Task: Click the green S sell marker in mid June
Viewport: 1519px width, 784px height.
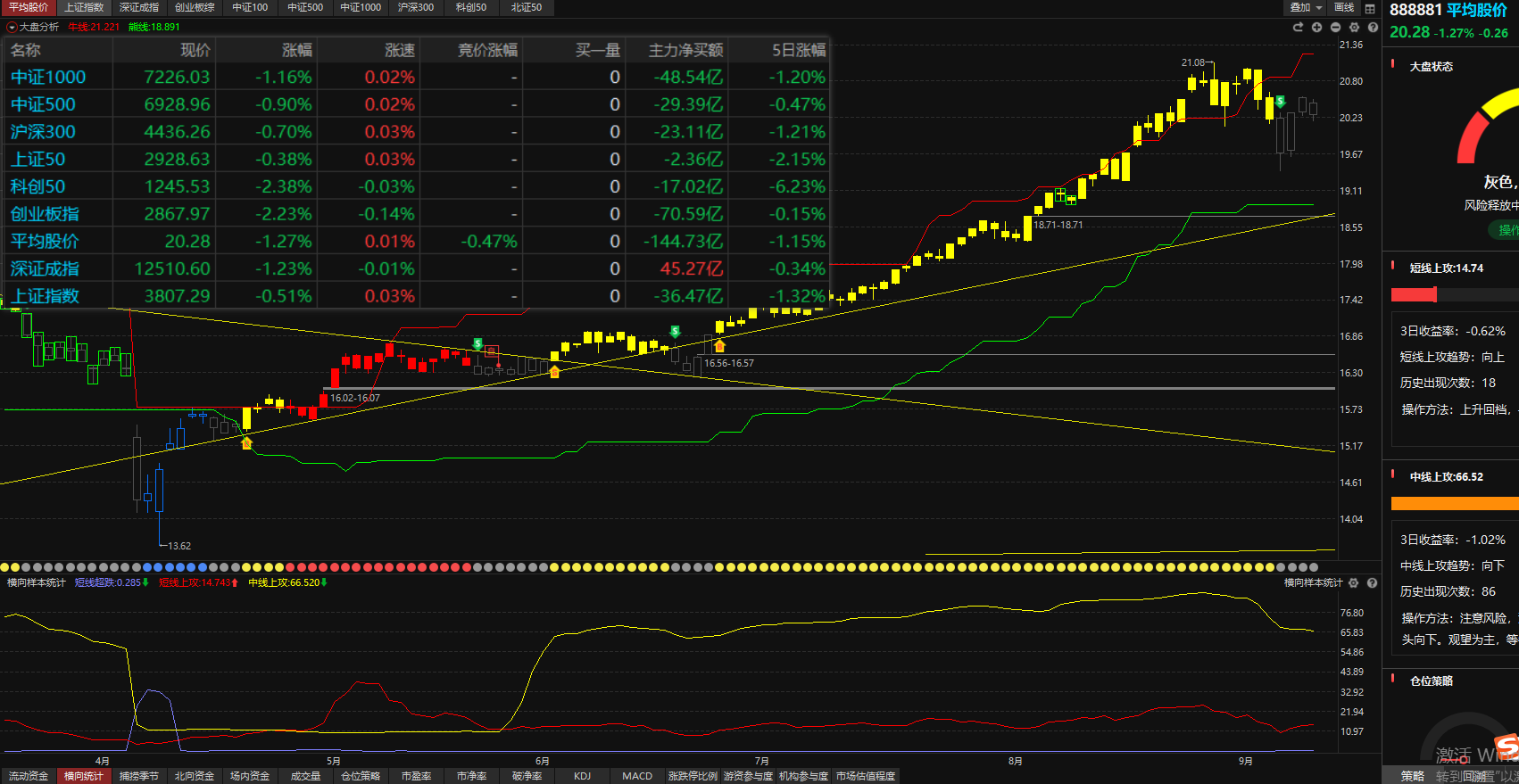Action: (675, 332)
